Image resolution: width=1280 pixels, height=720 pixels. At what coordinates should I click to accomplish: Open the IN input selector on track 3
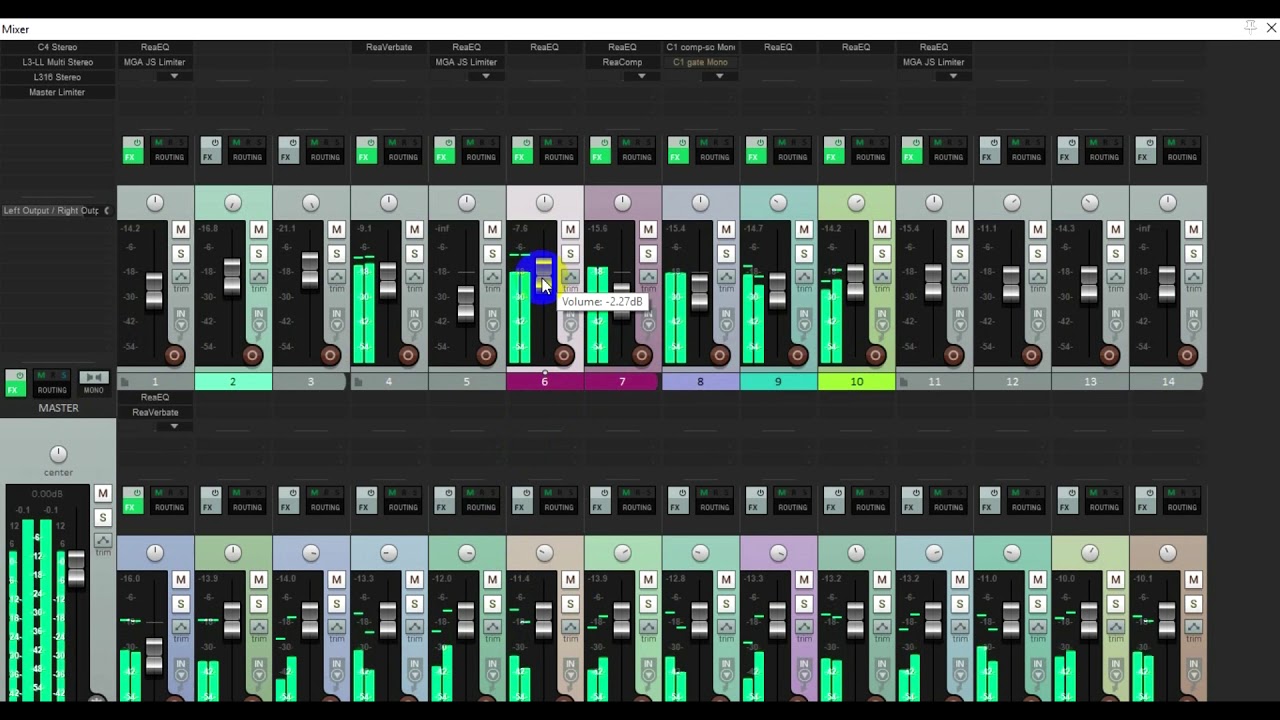click(x=336, y=318)
